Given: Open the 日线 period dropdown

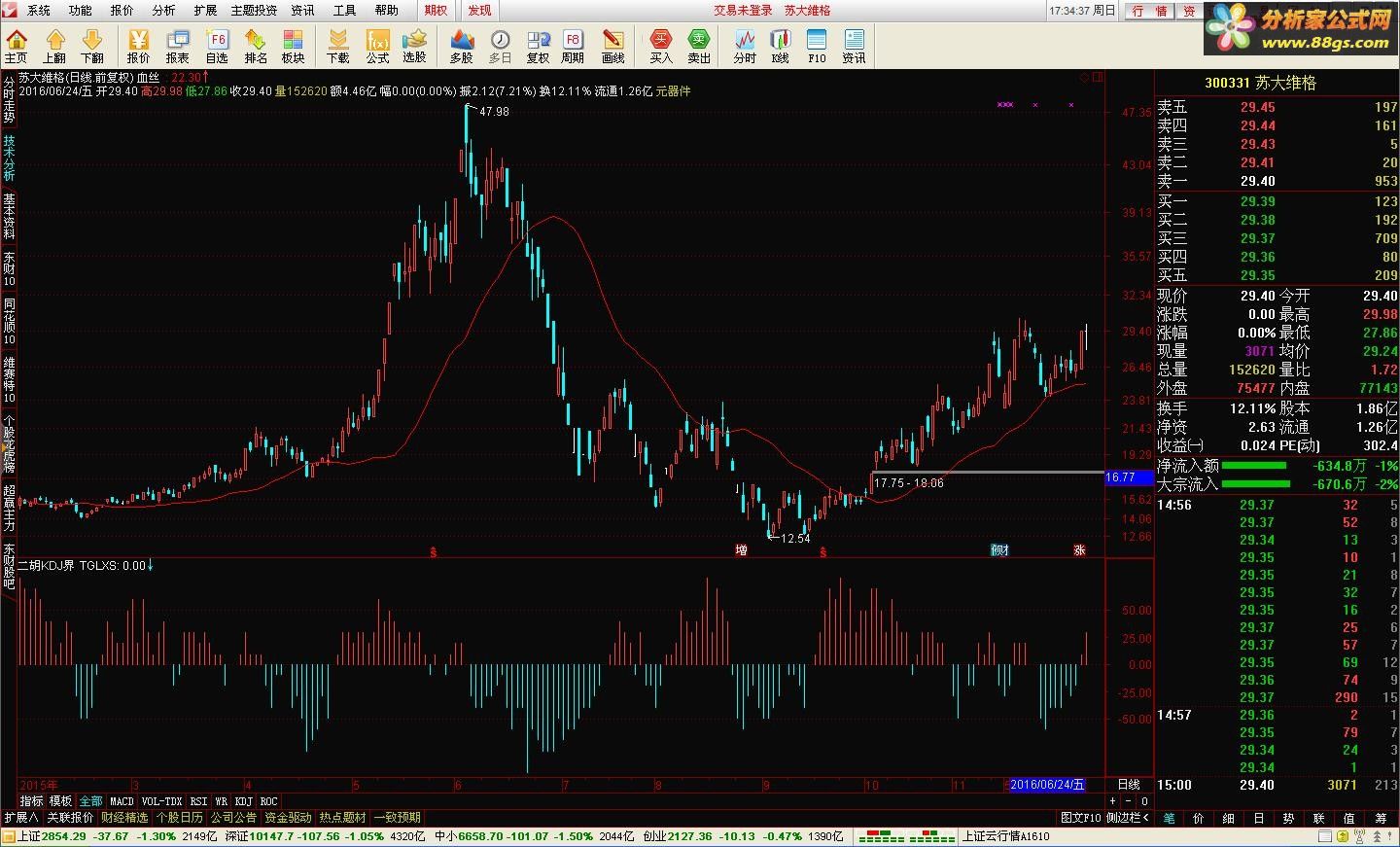Looking at the screenshot, I should [1129, 785].
